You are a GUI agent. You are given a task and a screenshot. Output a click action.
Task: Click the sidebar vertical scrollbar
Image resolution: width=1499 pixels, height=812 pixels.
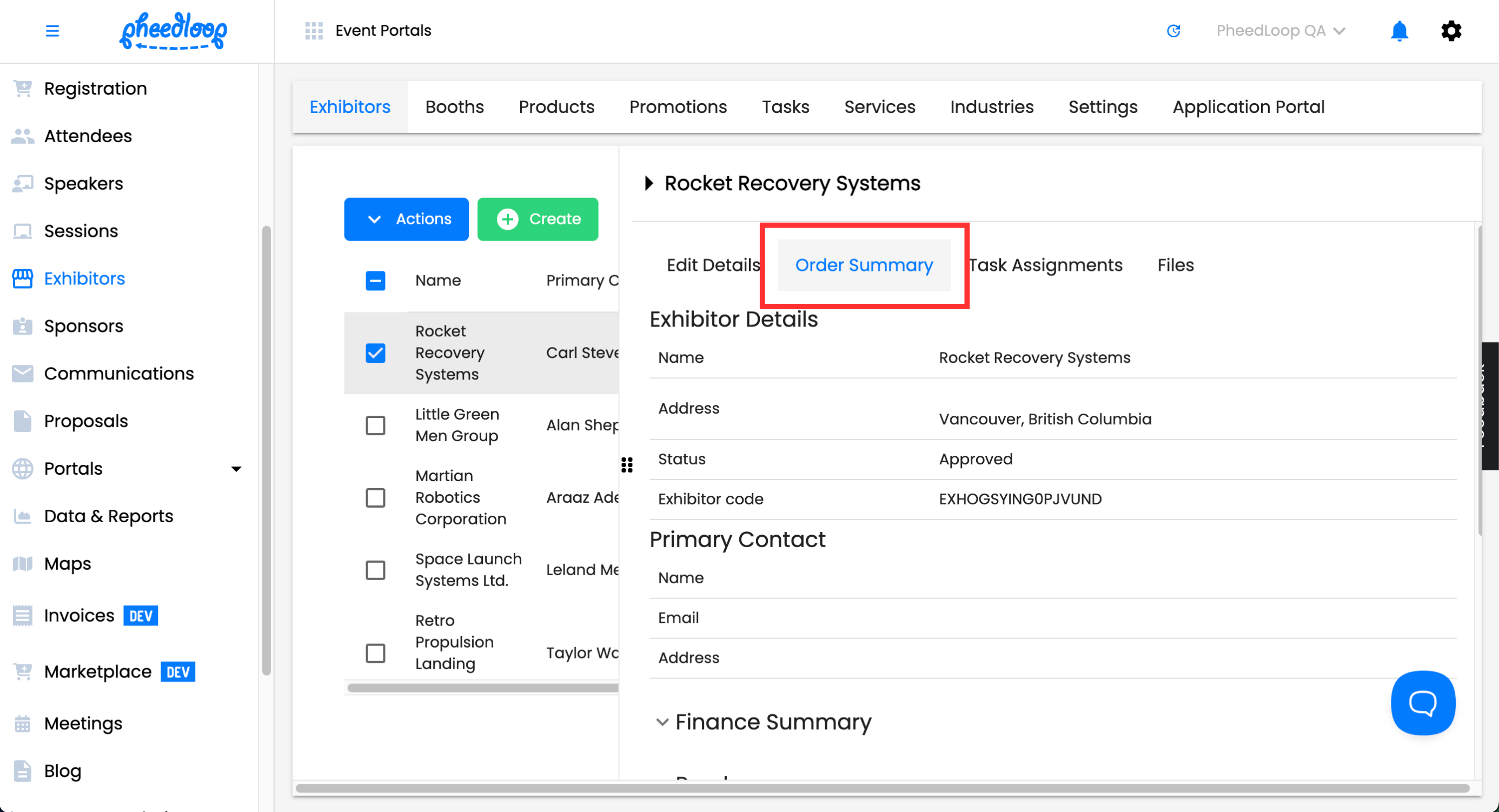pyautogui.click(x=266, y=451)
